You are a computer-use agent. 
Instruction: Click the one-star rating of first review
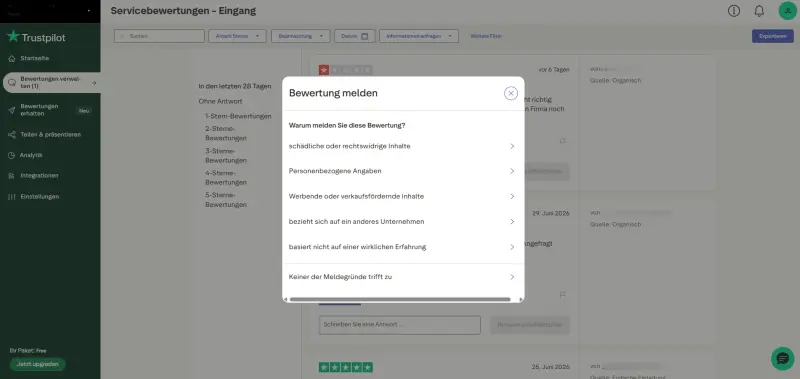pyautogui.click(x=345, y=70)
